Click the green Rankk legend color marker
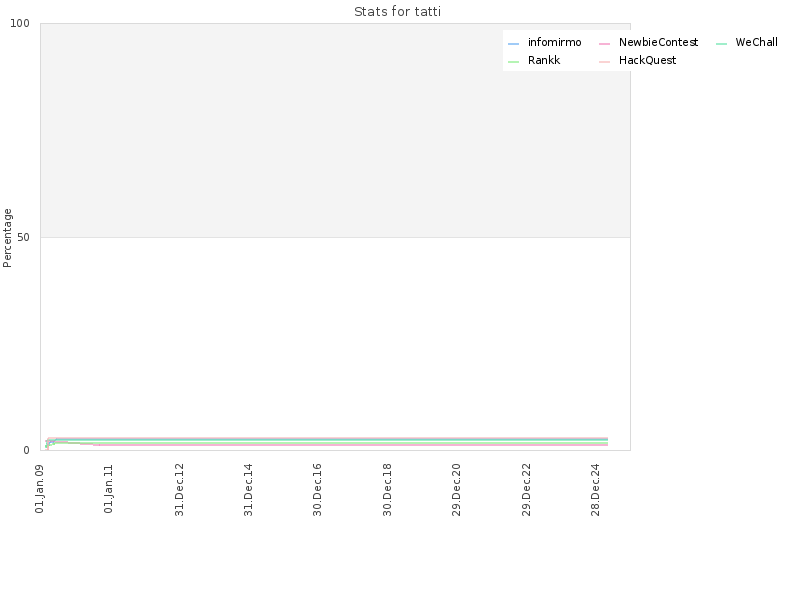This screenshot has height=600, width=800. click(x=513, y=62)
